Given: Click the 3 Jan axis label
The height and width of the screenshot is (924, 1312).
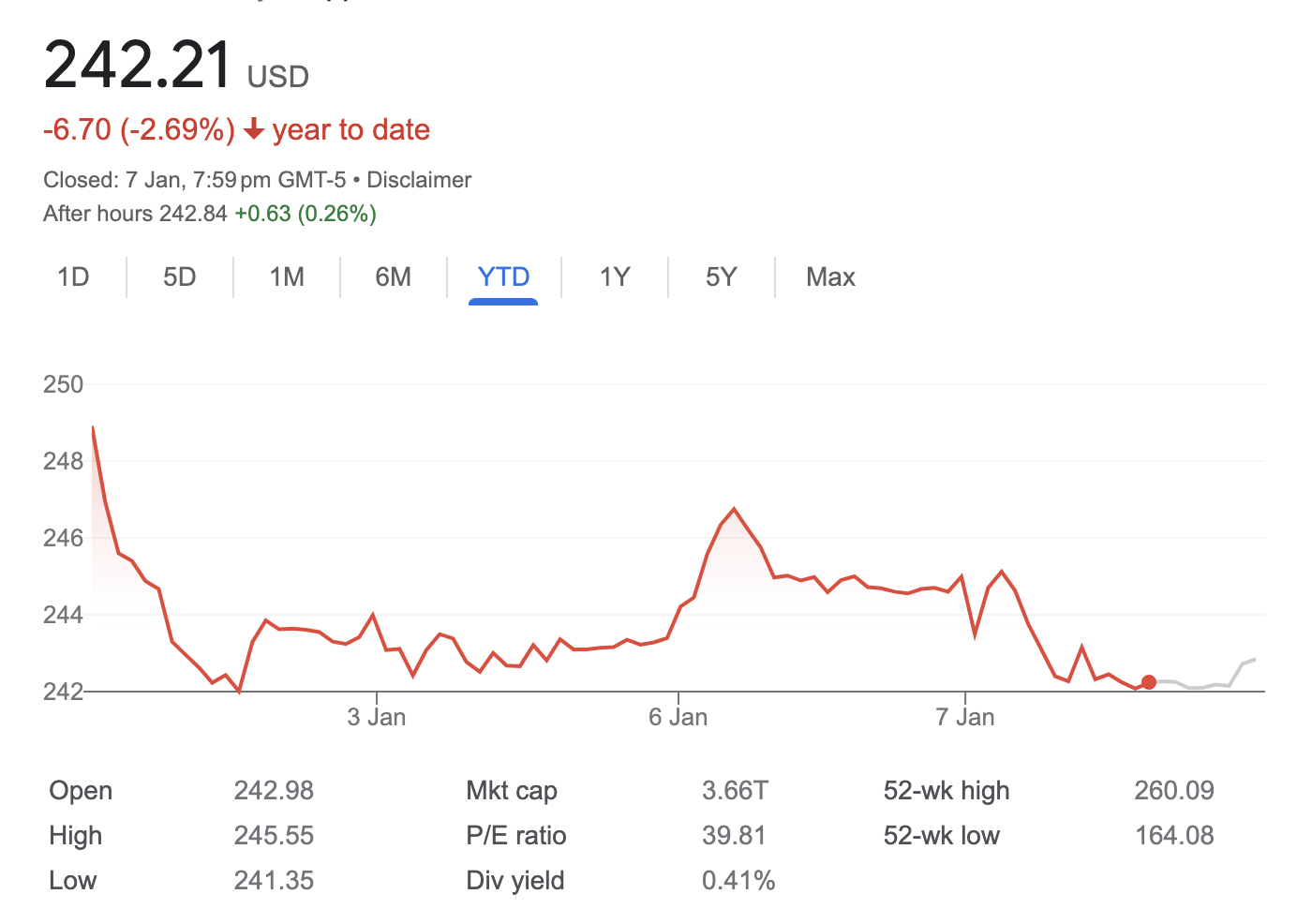Looking at the screenshot, I should tap(377, 718).
